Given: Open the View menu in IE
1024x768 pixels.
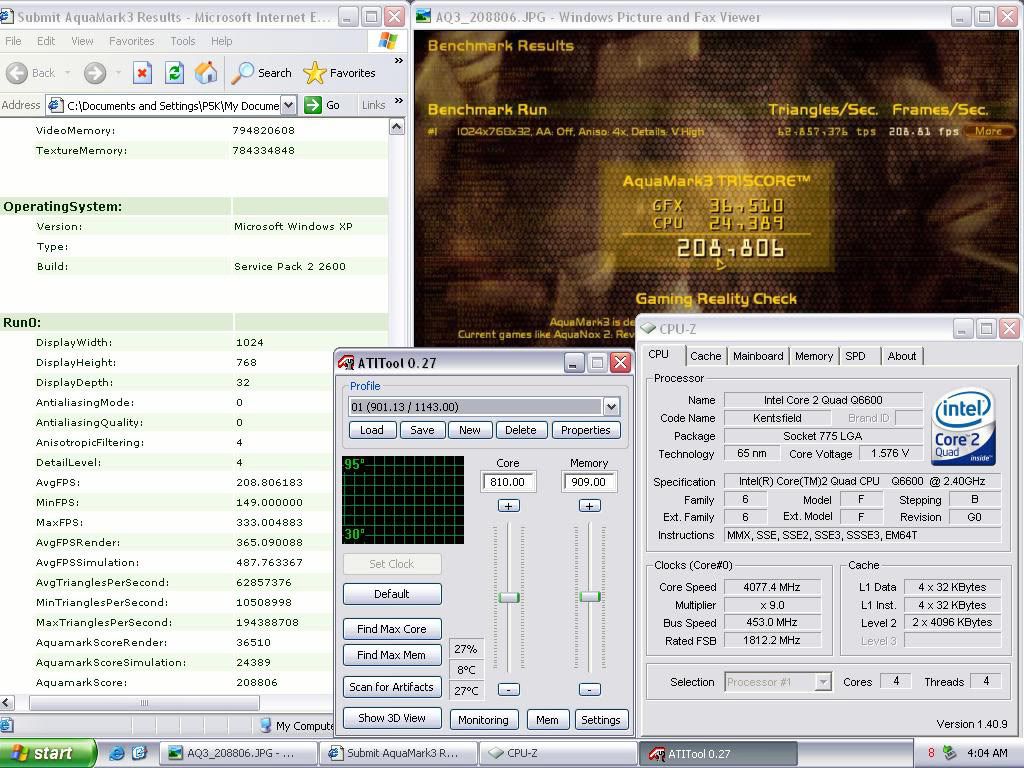Looking at the screenshot, I should 82,41.
